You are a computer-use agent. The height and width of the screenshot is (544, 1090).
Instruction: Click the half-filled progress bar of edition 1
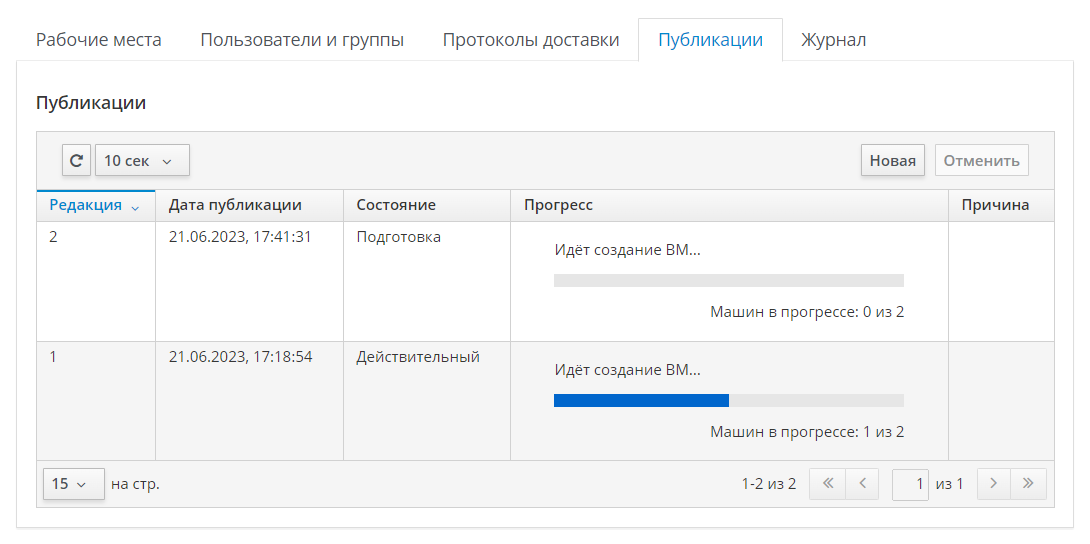click(728, 400)
